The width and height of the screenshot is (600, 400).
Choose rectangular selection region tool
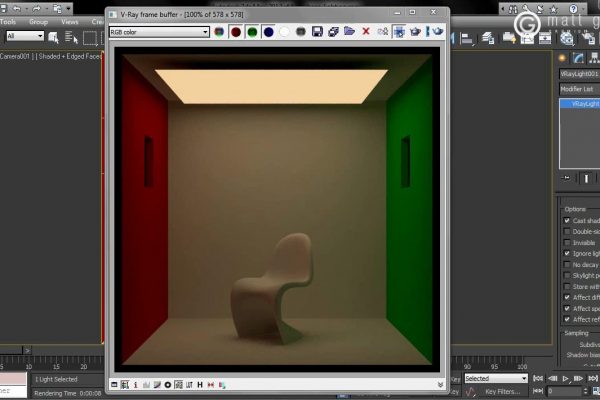[90, 38]
